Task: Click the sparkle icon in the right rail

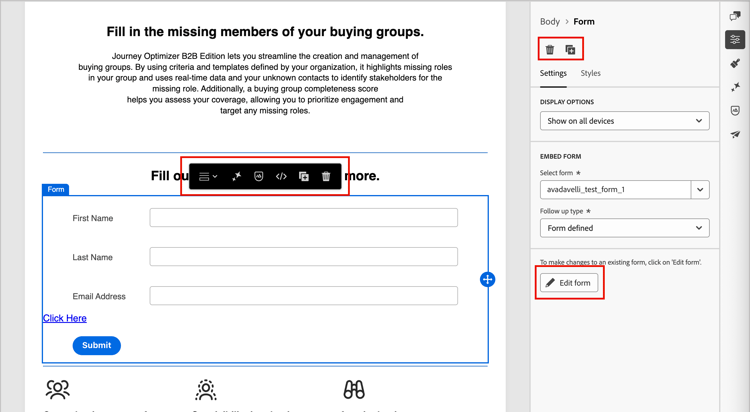Action: click(x=735, y=87)
